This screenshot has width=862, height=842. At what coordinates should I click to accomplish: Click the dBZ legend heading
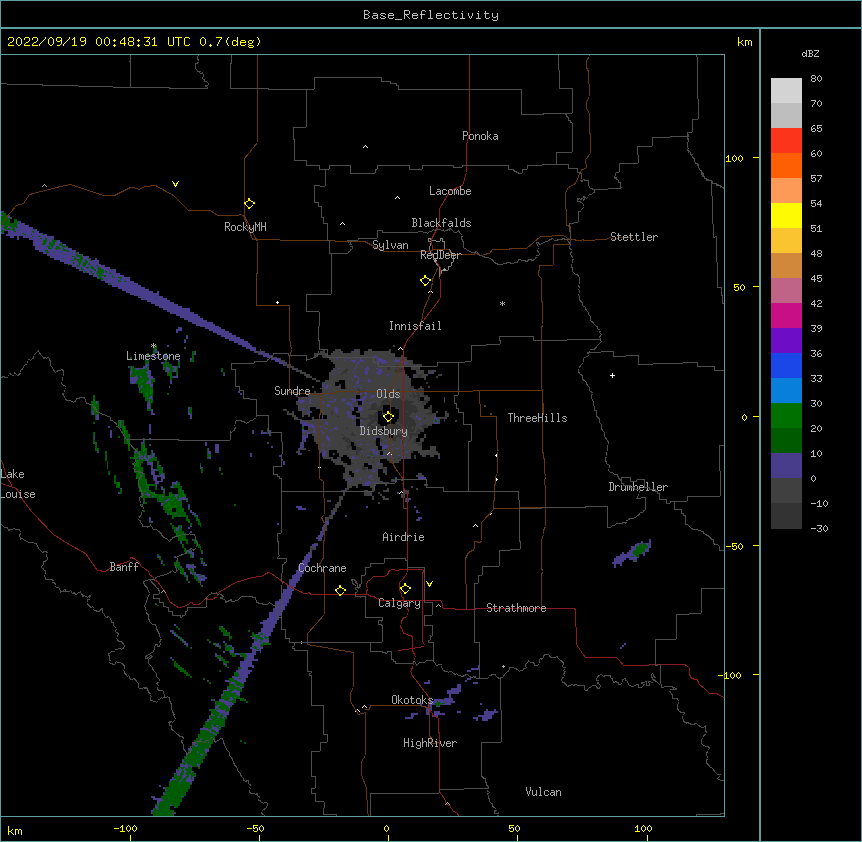point(810,53)
